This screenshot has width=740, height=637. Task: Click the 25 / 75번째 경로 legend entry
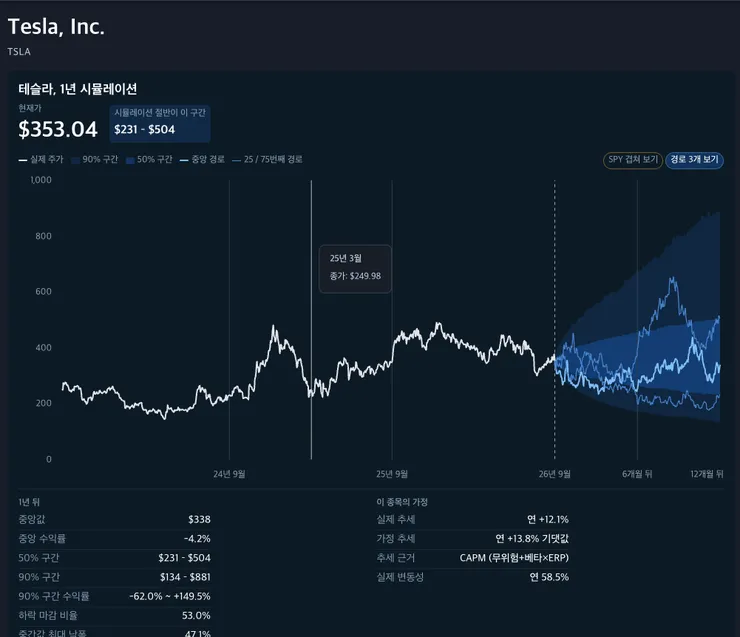(x=268, y=159)
